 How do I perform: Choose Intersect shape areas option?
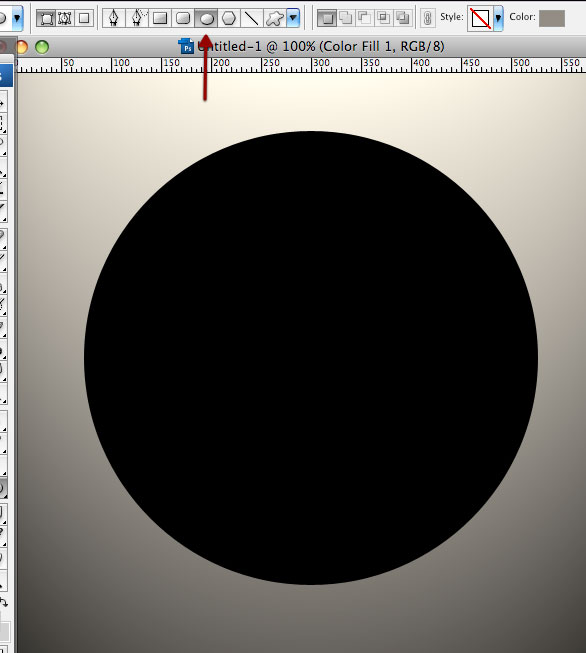pyautogui.click(x=383, y=18)
